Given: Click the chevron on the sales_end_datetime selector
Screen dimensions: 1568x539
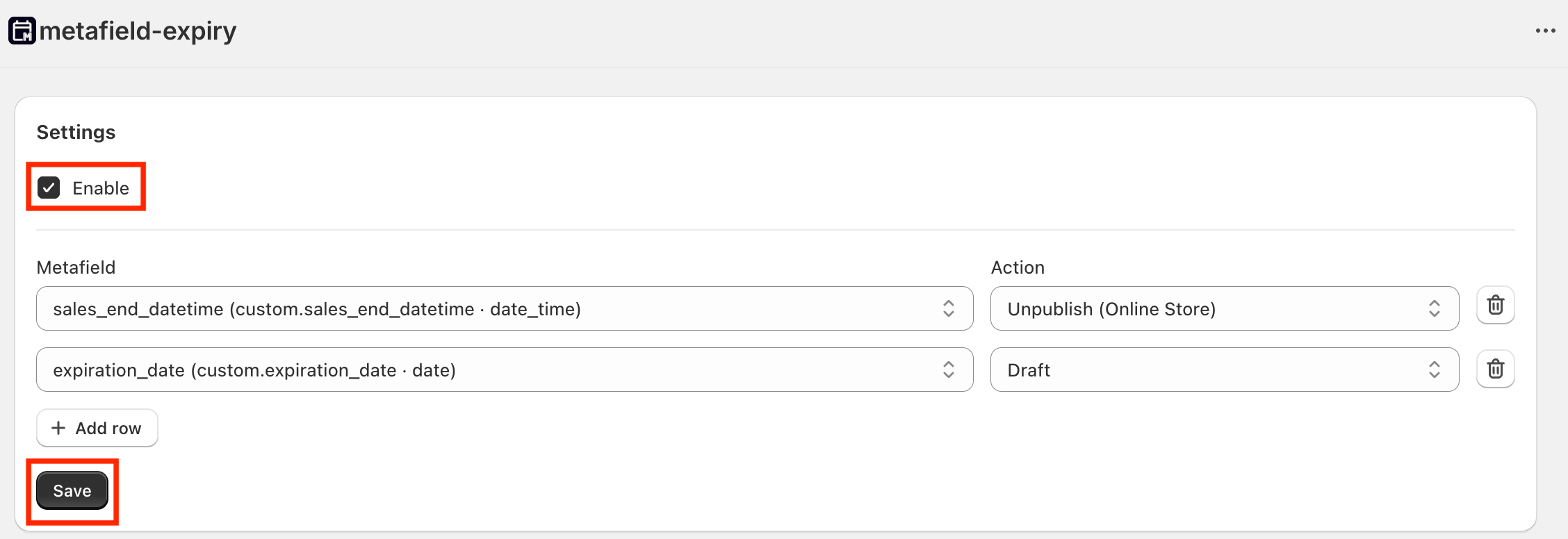Looking at the screenshot, I should coord(949,308).
